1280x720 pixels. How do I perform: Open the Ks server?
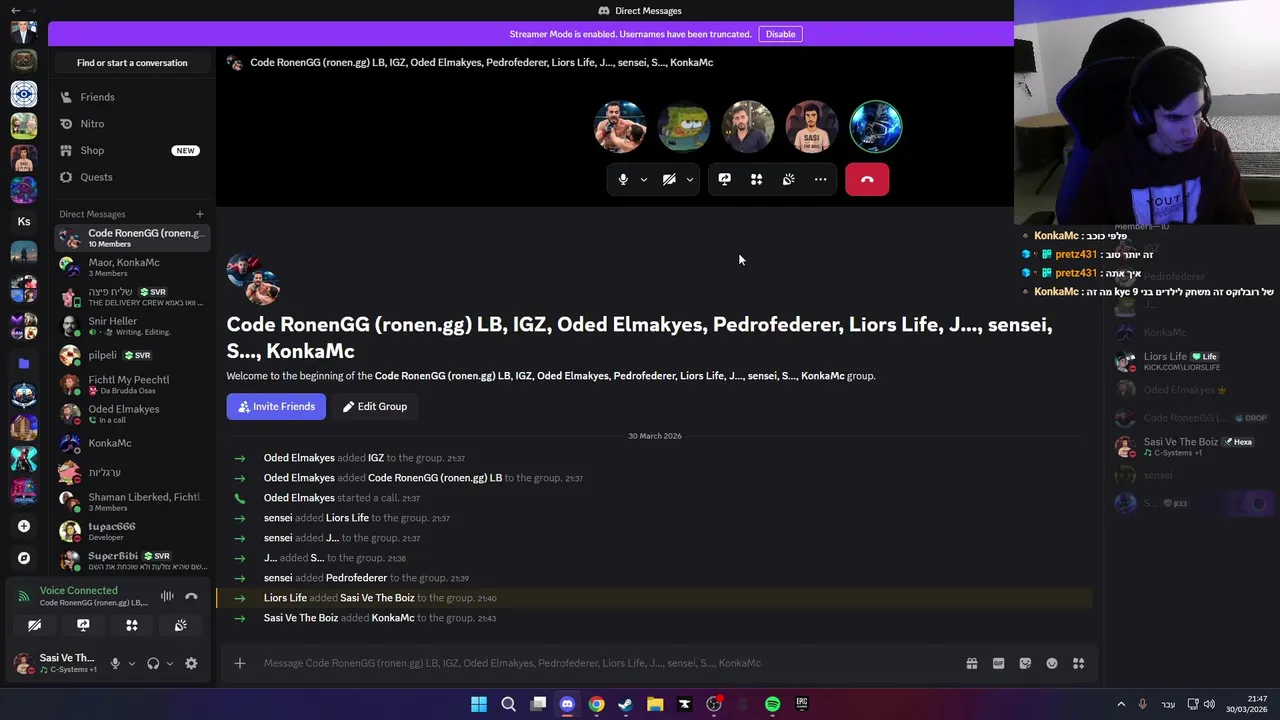24,221
